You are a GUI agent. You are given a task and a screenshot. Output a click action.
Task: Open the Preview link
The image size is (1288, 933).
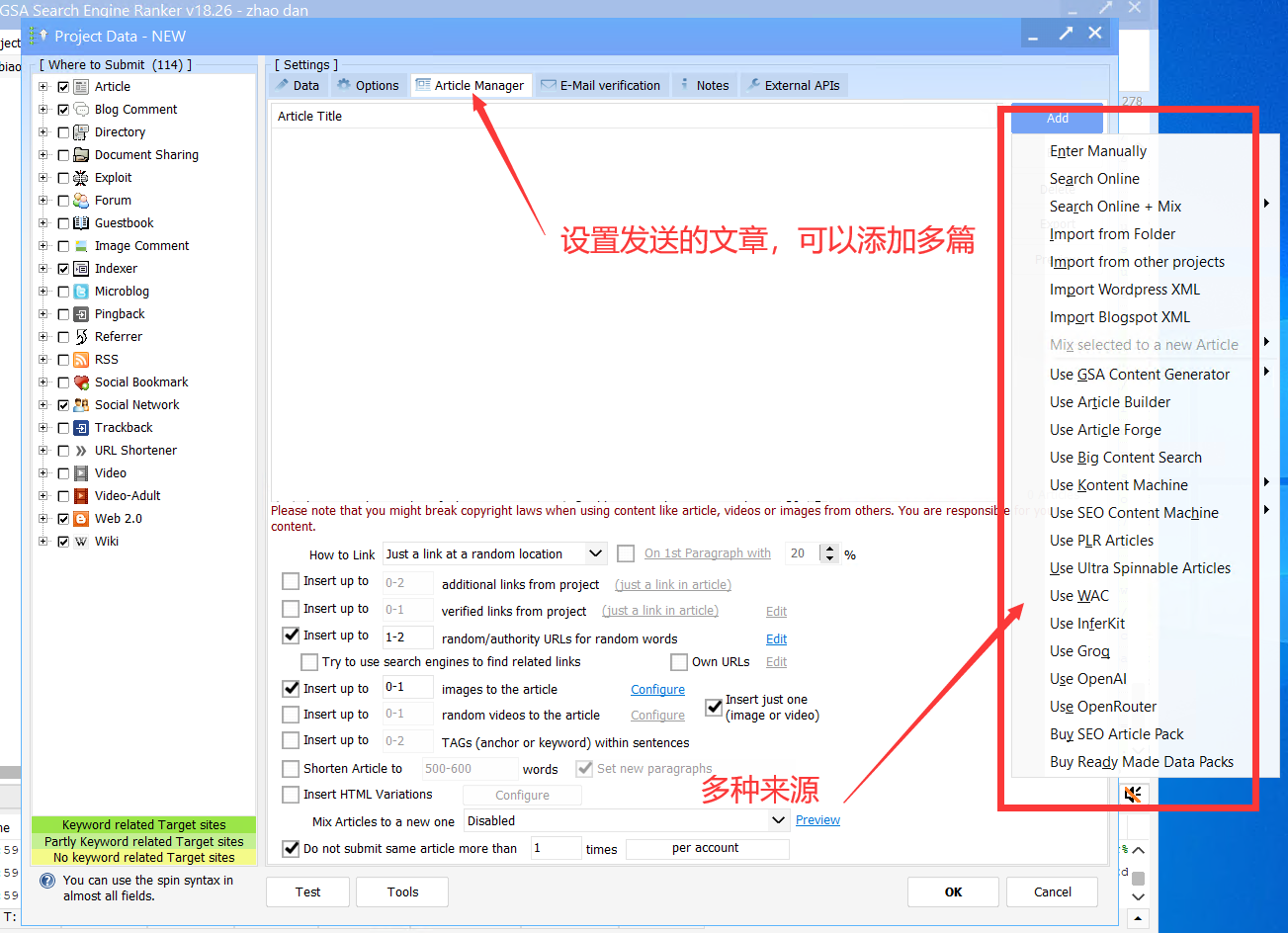click(x=817, y=819)
